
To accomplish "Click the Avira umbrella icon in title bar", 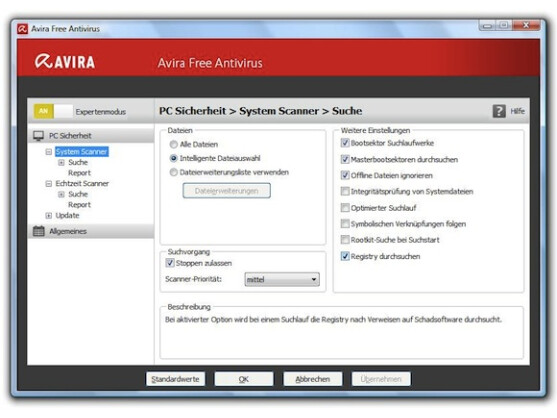I will 22,29.
